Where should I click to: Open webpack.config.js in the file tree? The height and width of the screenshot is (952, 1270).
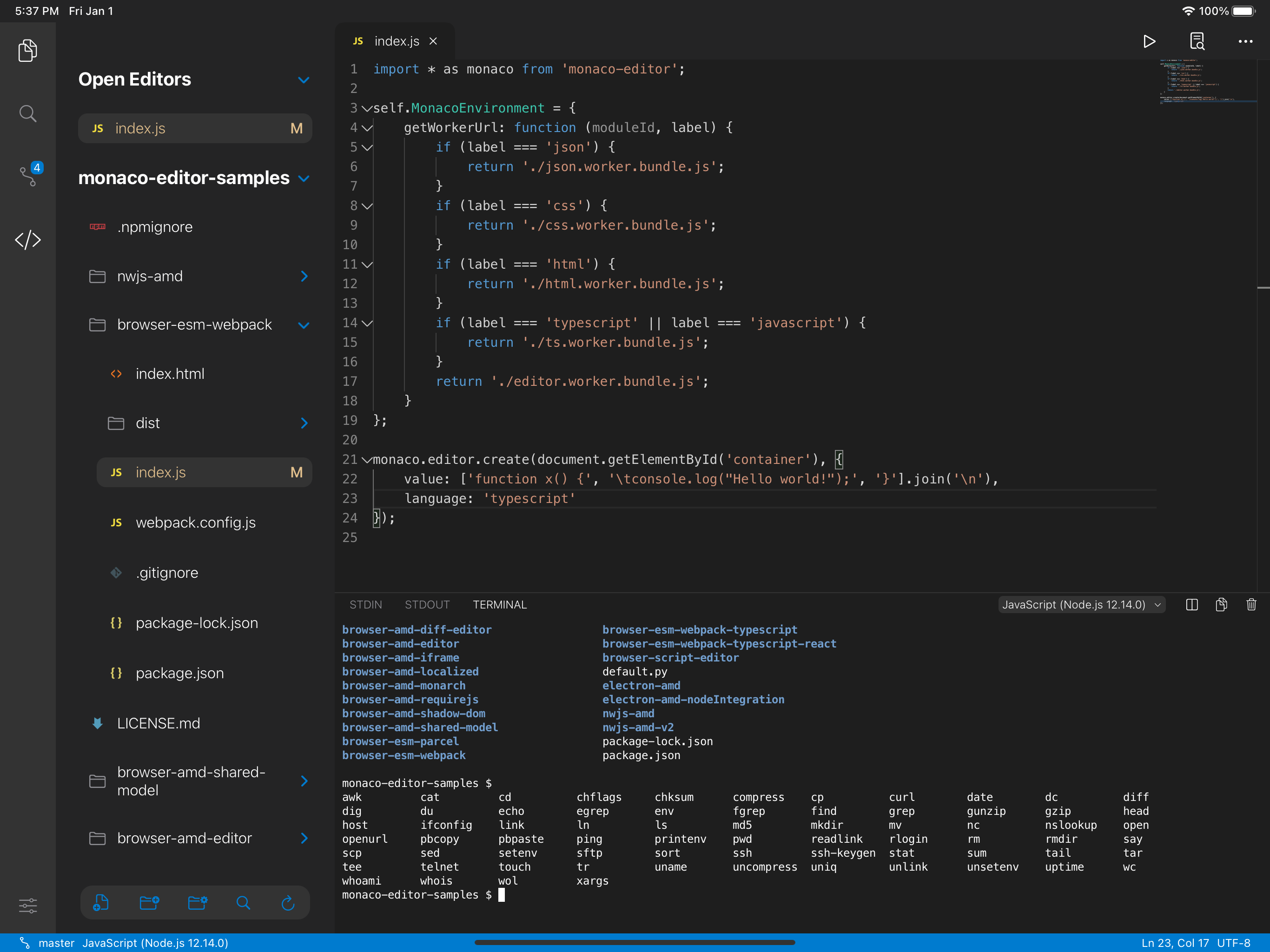(195, 522)
